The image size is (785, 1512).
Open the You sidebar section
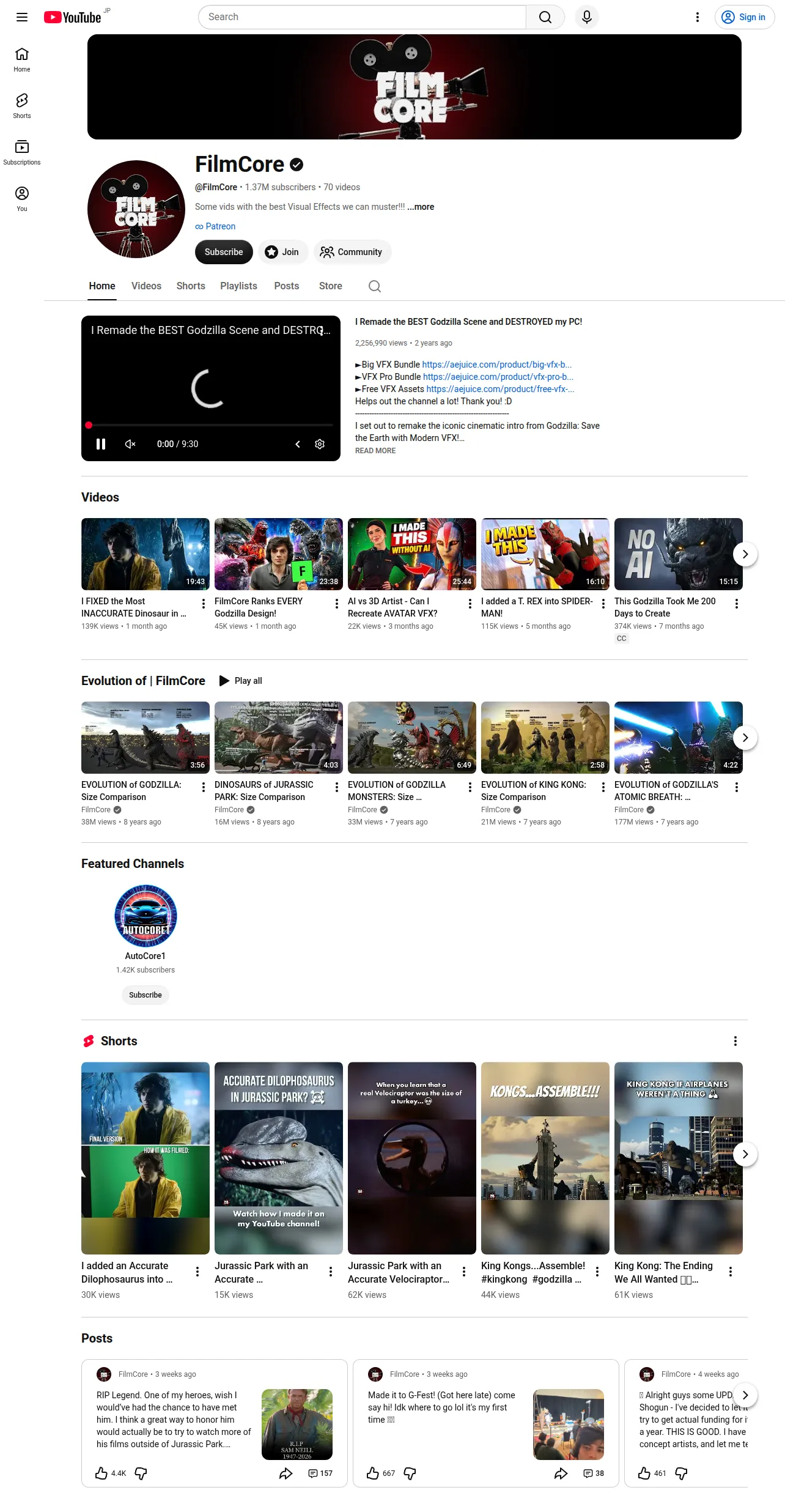pyautogui.click(x=22, y=199)
